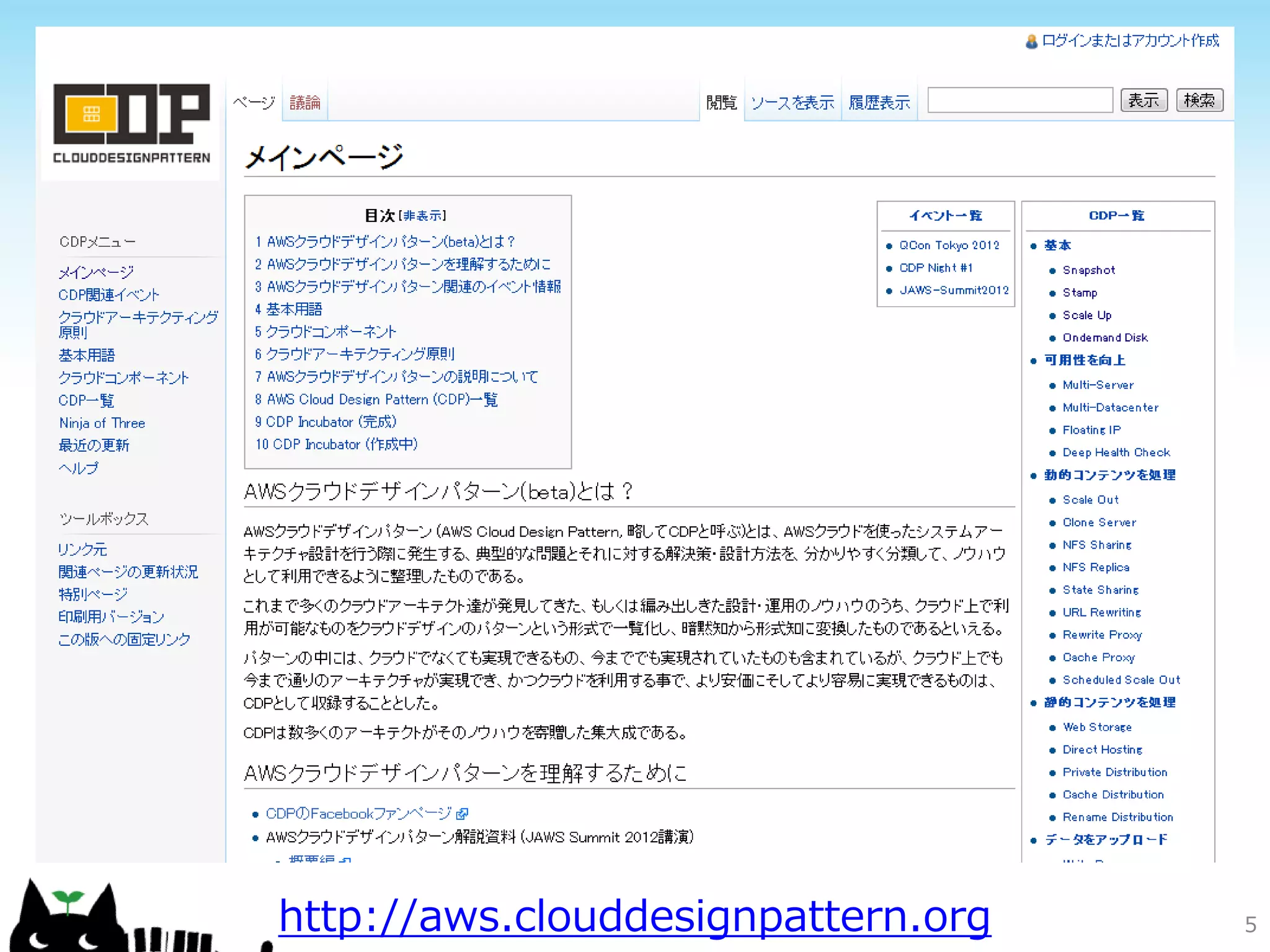Click the login user icon
This screenshot has width=1270, height=952.
tap(1031, 42)
